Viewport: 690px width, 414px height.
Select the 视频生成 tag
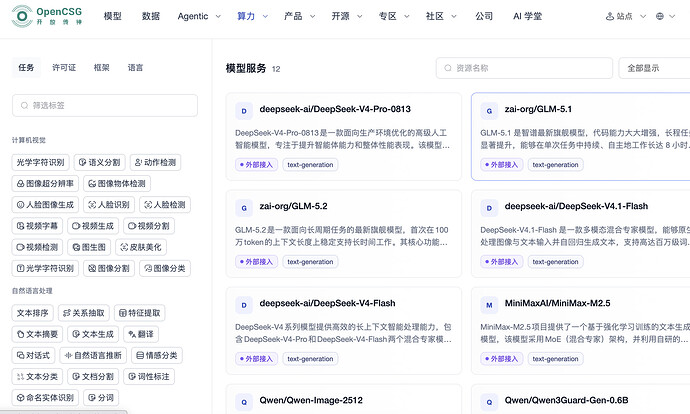(93, 226)
